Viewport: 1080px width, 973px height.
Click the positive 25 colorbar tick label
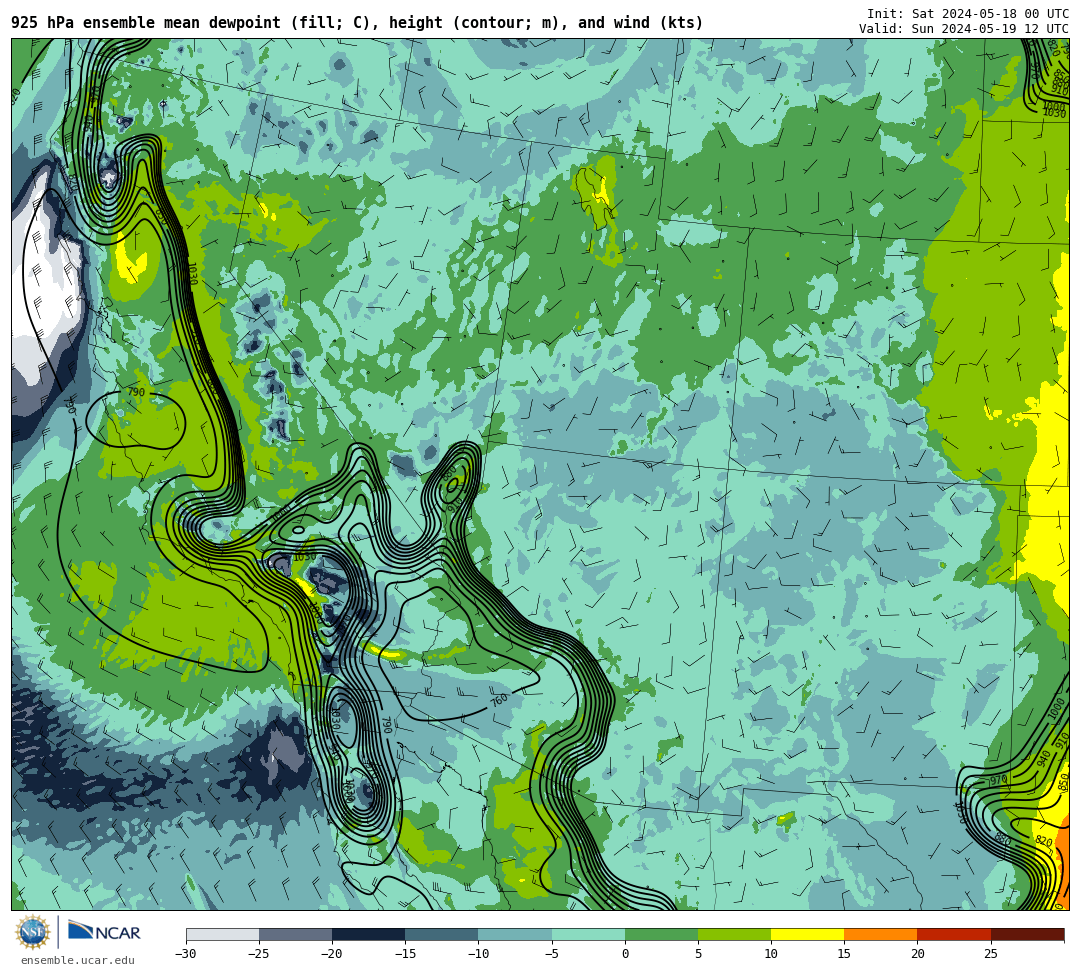point(990,954)
